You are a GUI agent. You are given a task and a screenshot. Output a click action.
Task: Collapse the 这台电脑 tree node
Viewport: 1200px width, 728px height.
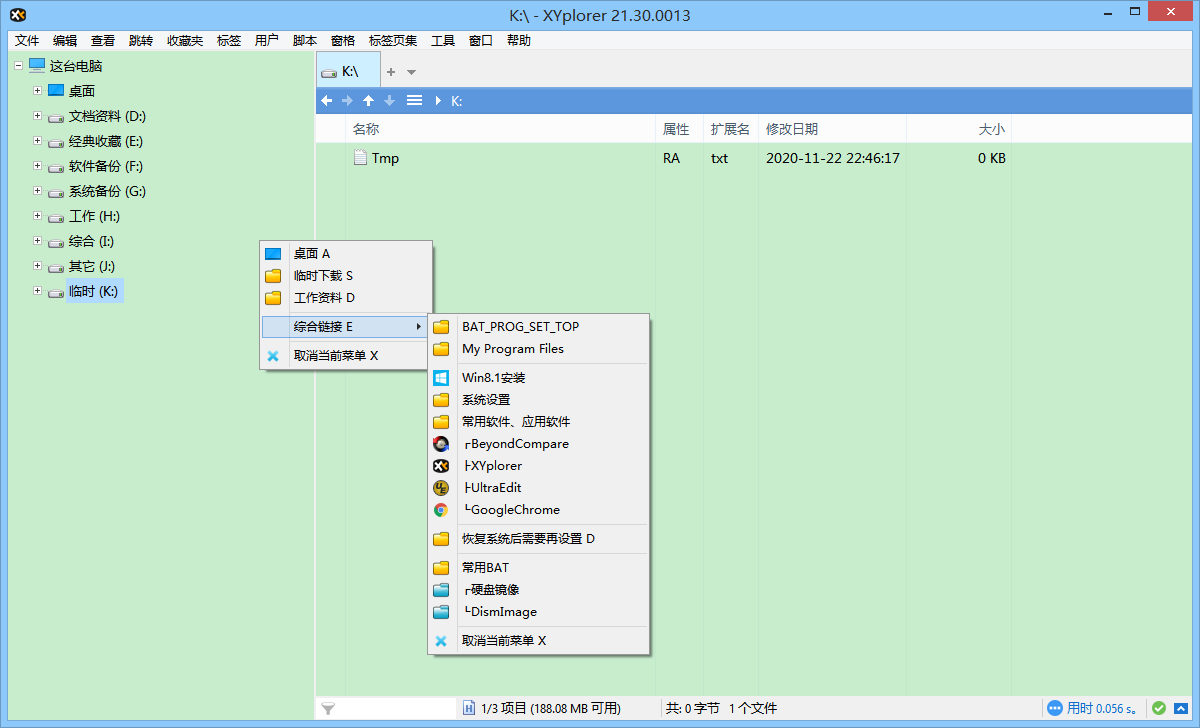[16, 64]
